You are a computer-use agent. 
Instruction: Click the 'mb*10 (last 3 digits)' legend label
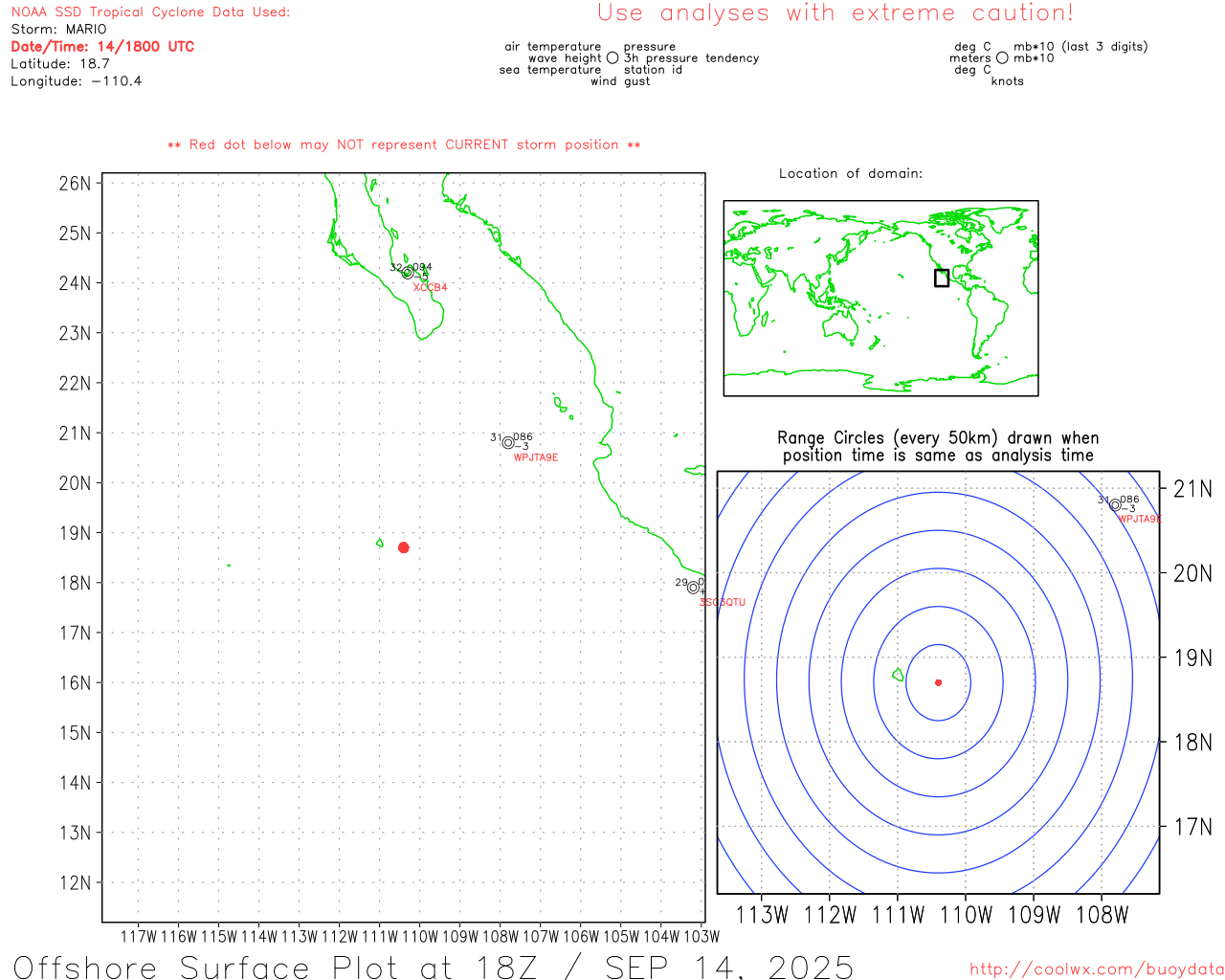coord(1080,47)
